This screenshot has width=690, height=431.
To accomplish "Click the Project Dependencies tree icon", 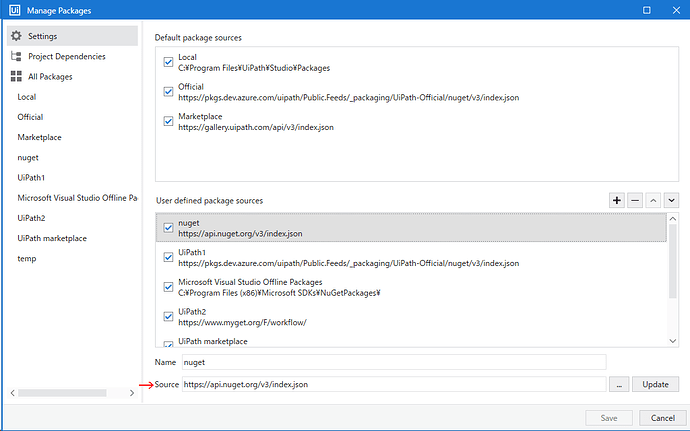I will pyautogui.click(x=16, y=56).
